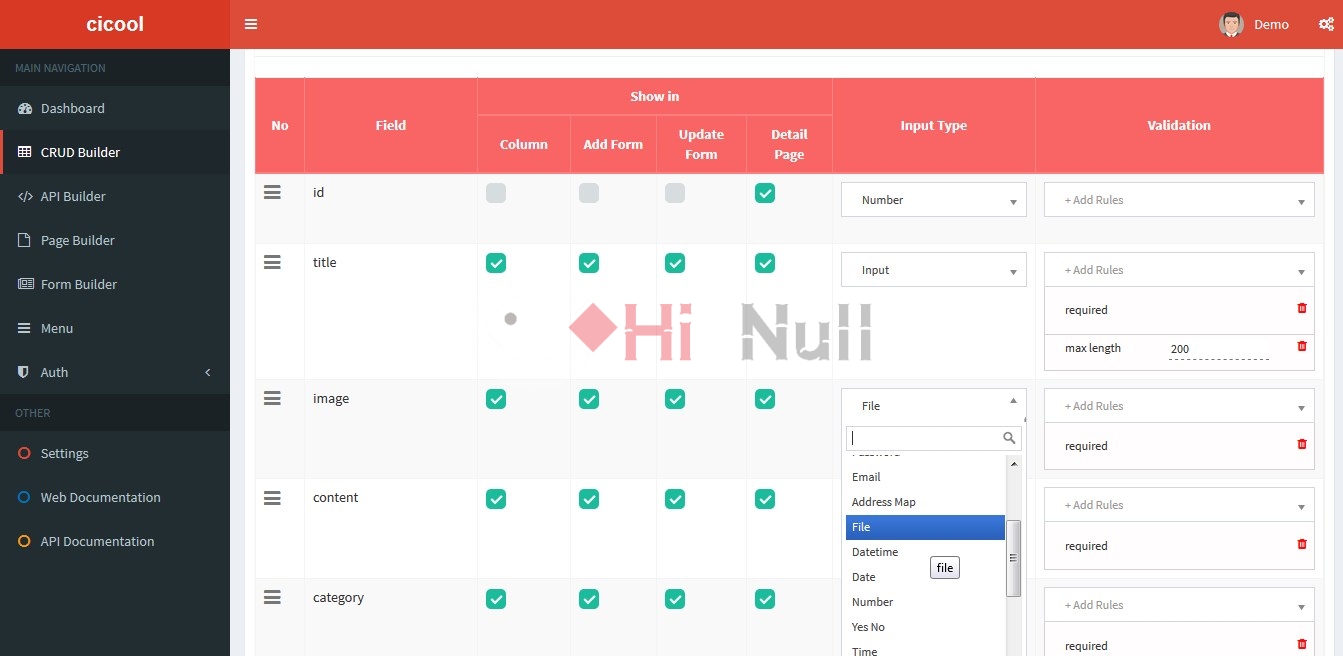The width and height of the screenshot is (1343, 656).
Task: Toggle category Column checkbox
Action: coord(496,598)
